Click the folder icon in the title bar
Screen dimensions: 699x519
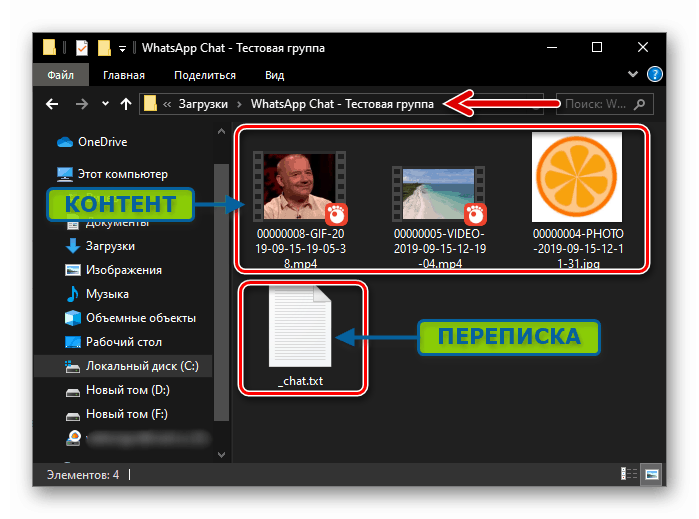[49, 47]
